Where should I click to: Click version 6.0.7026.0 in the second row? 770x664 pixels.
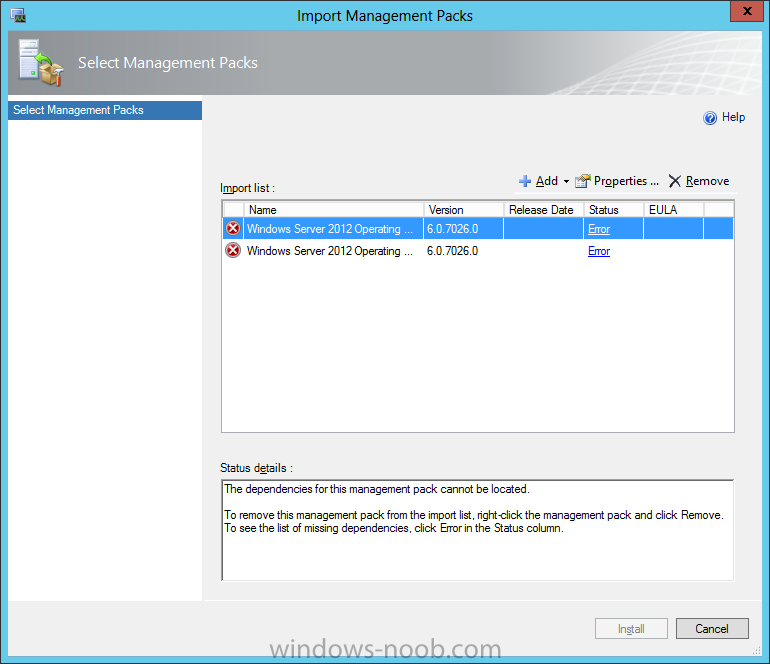(x=452, y=251)
